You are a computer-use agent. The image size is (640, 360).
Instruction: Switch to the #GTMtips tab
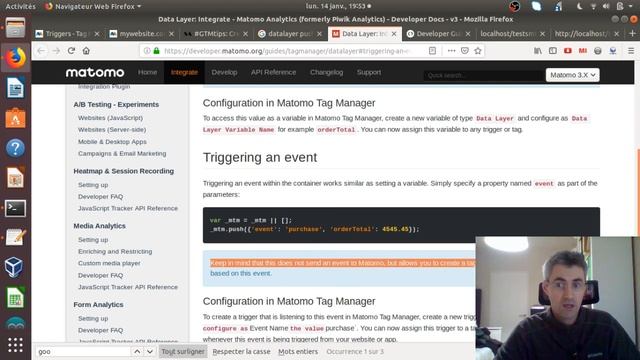point(216,34)
